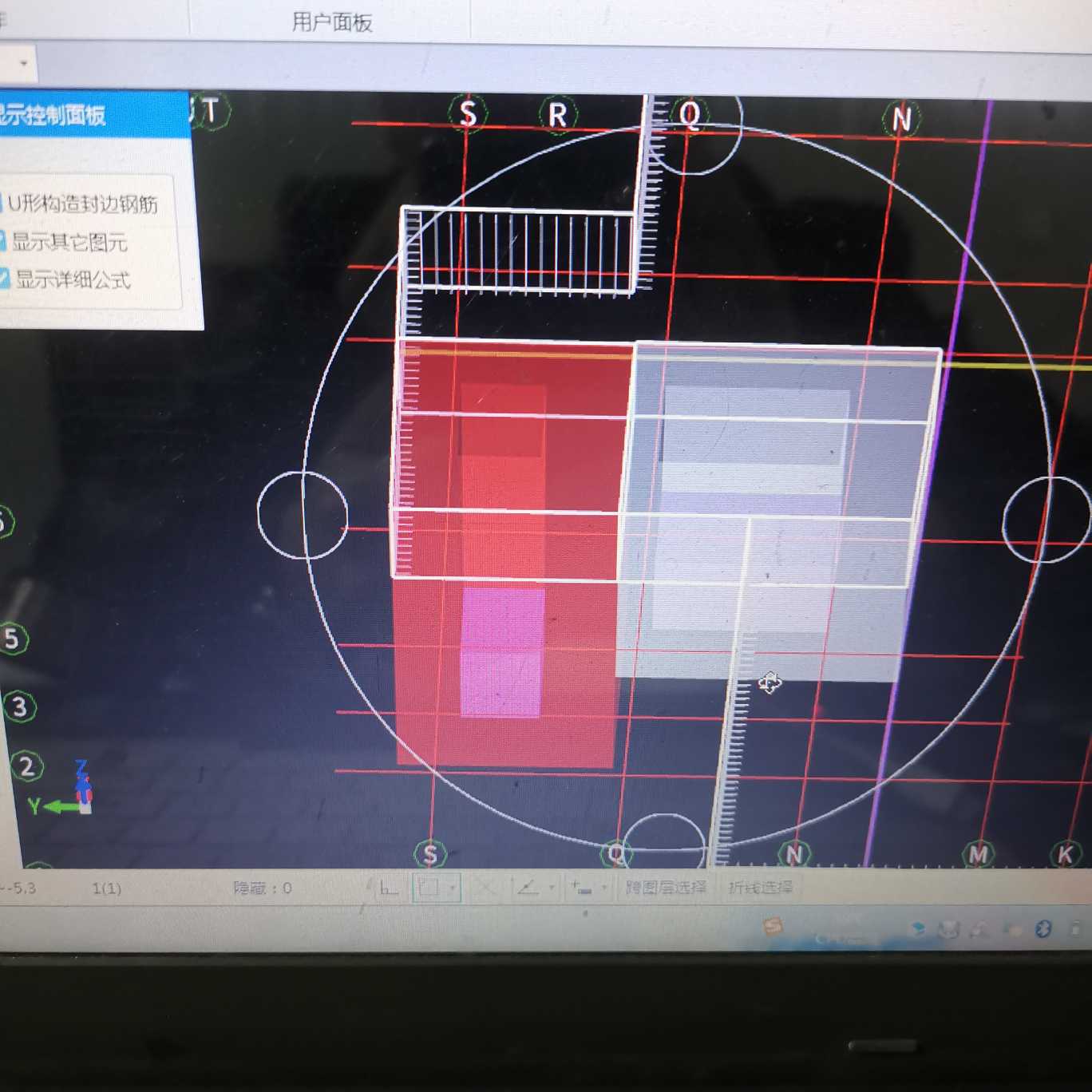The image size is (1092, 1092).
Task: Open the rectangle selection dropdown arrow
Action: [453, 888]
